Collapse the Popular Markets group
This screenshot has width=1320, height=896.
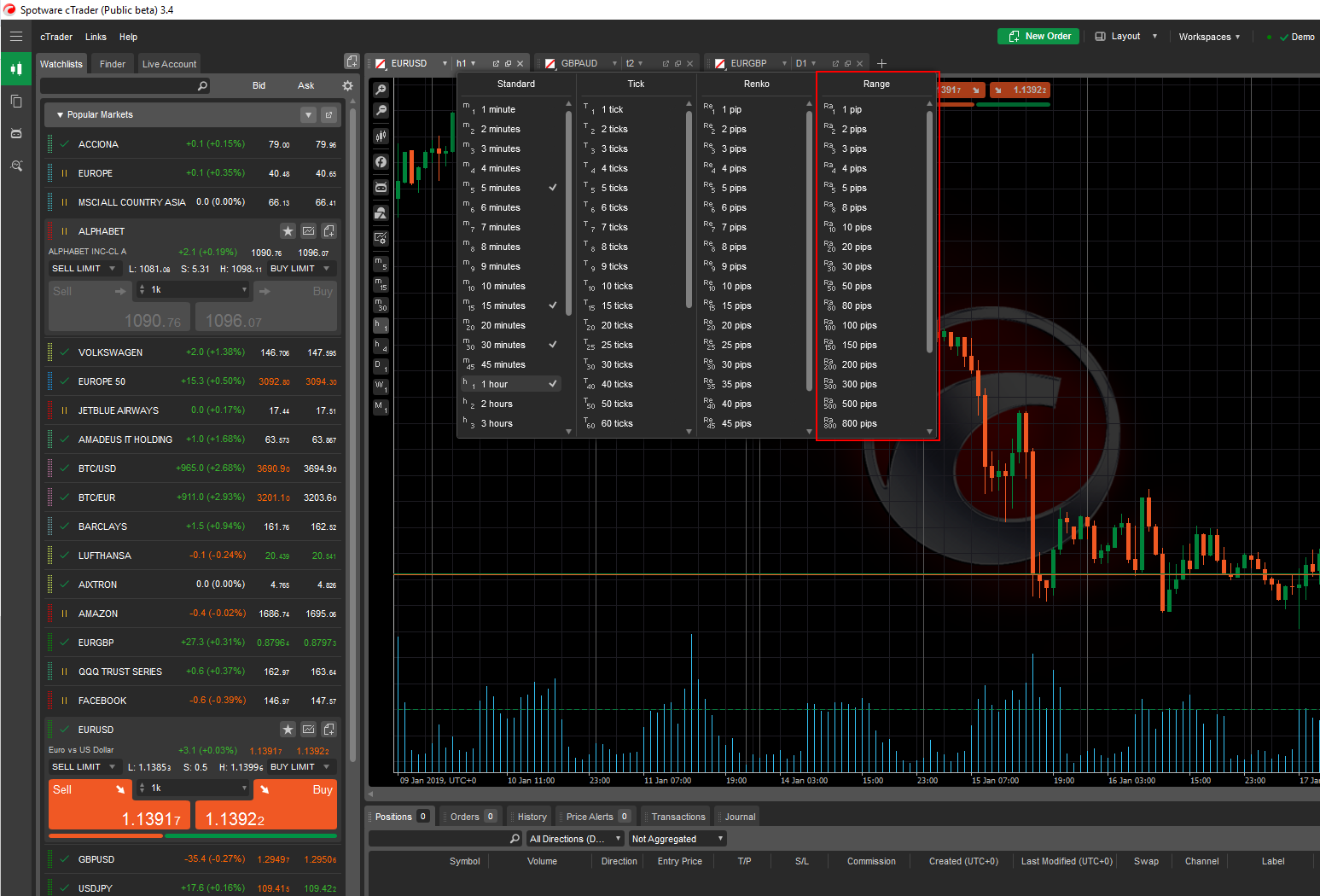point(60,114)
